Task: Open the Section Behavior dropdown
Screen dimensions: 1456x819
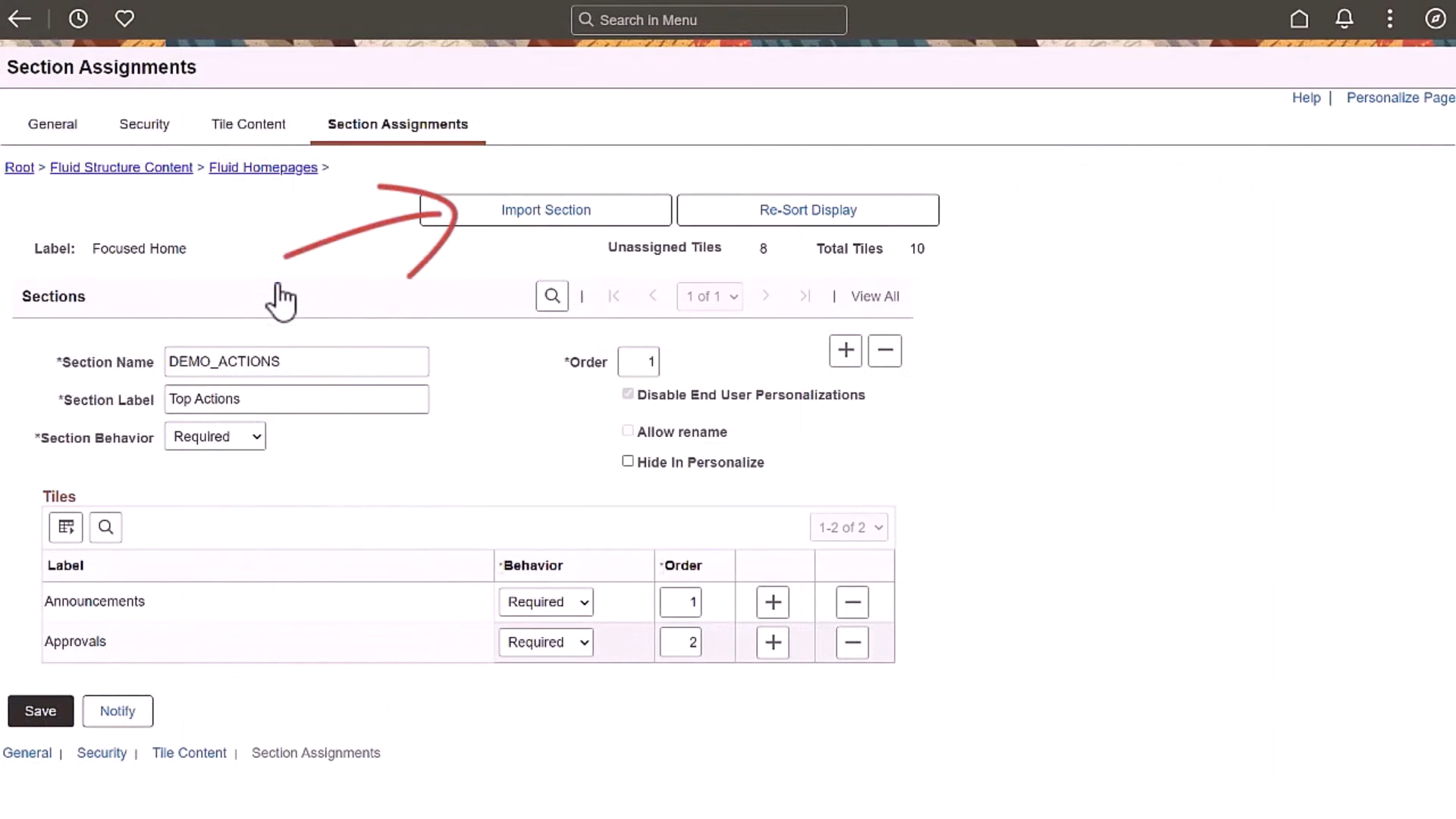Action: point(215,436)
